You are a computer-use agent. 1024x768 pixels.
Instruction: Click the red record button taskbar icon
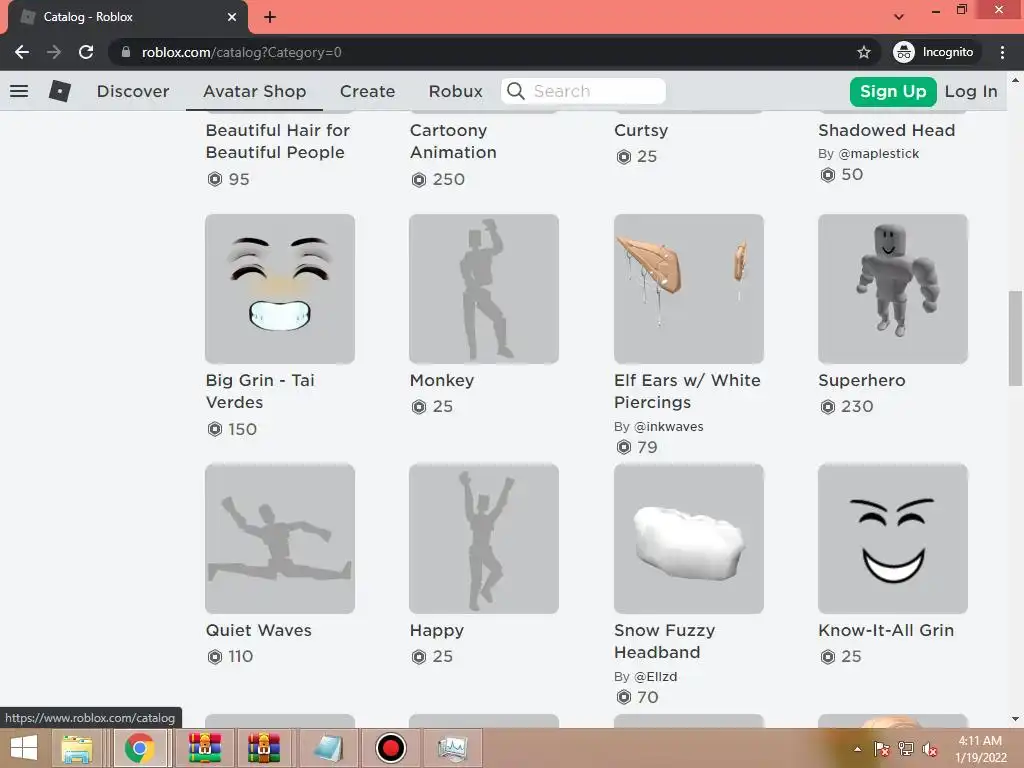pos(391,748)
